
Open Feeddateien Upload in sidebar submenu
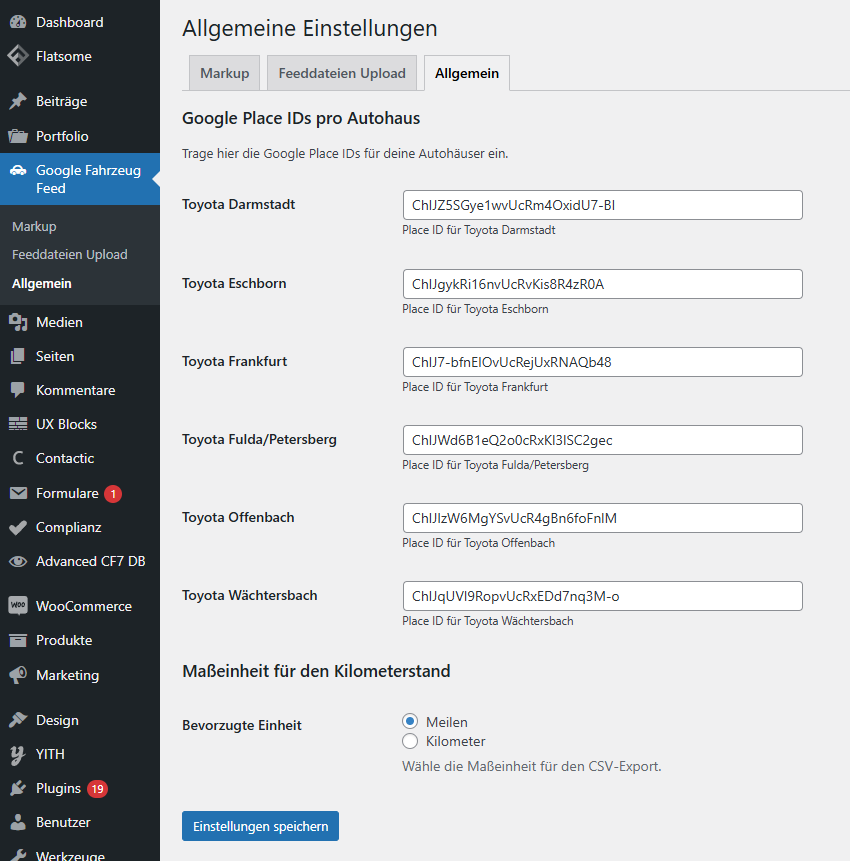tap(70, 255)
